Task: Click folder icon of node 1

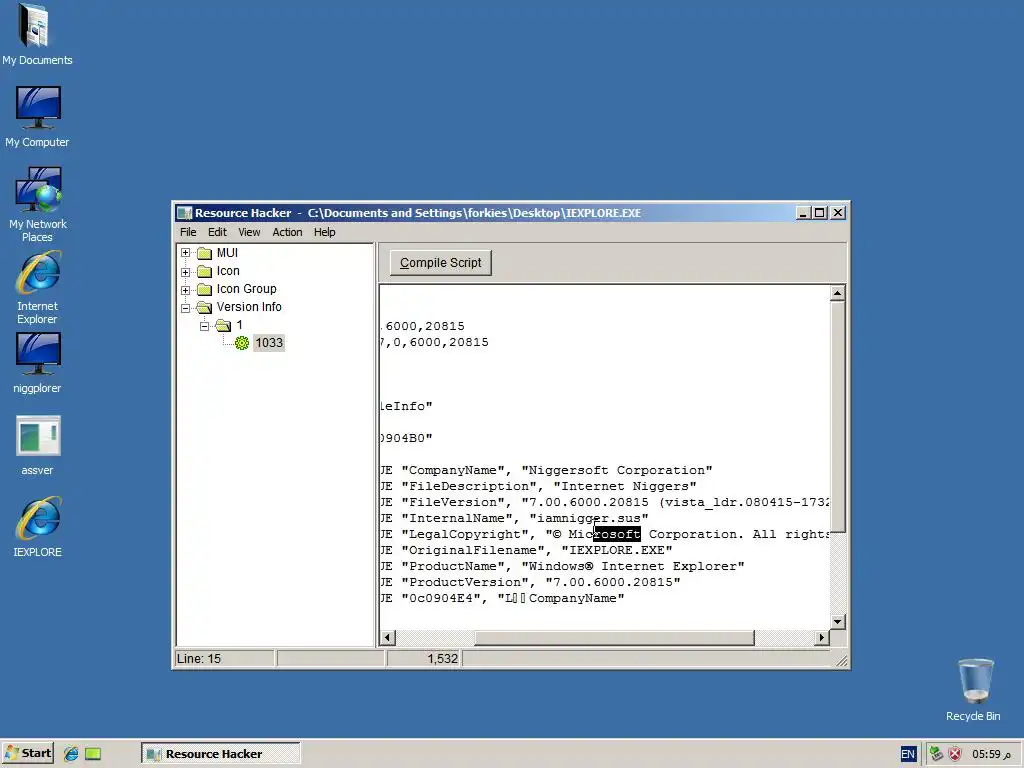Action: 223,325
